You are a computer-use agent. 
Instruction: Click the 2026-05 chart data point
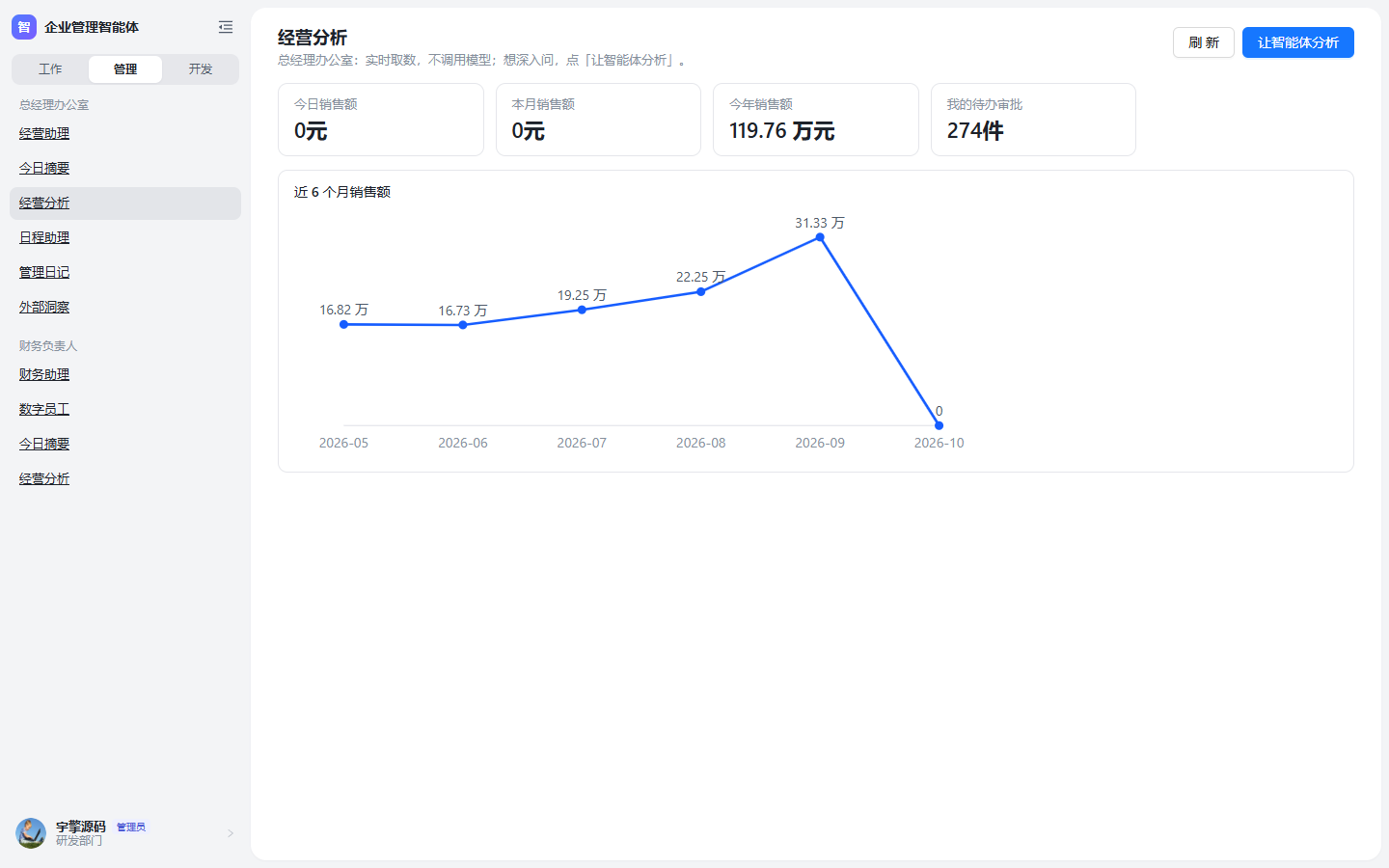pos(343,324)
